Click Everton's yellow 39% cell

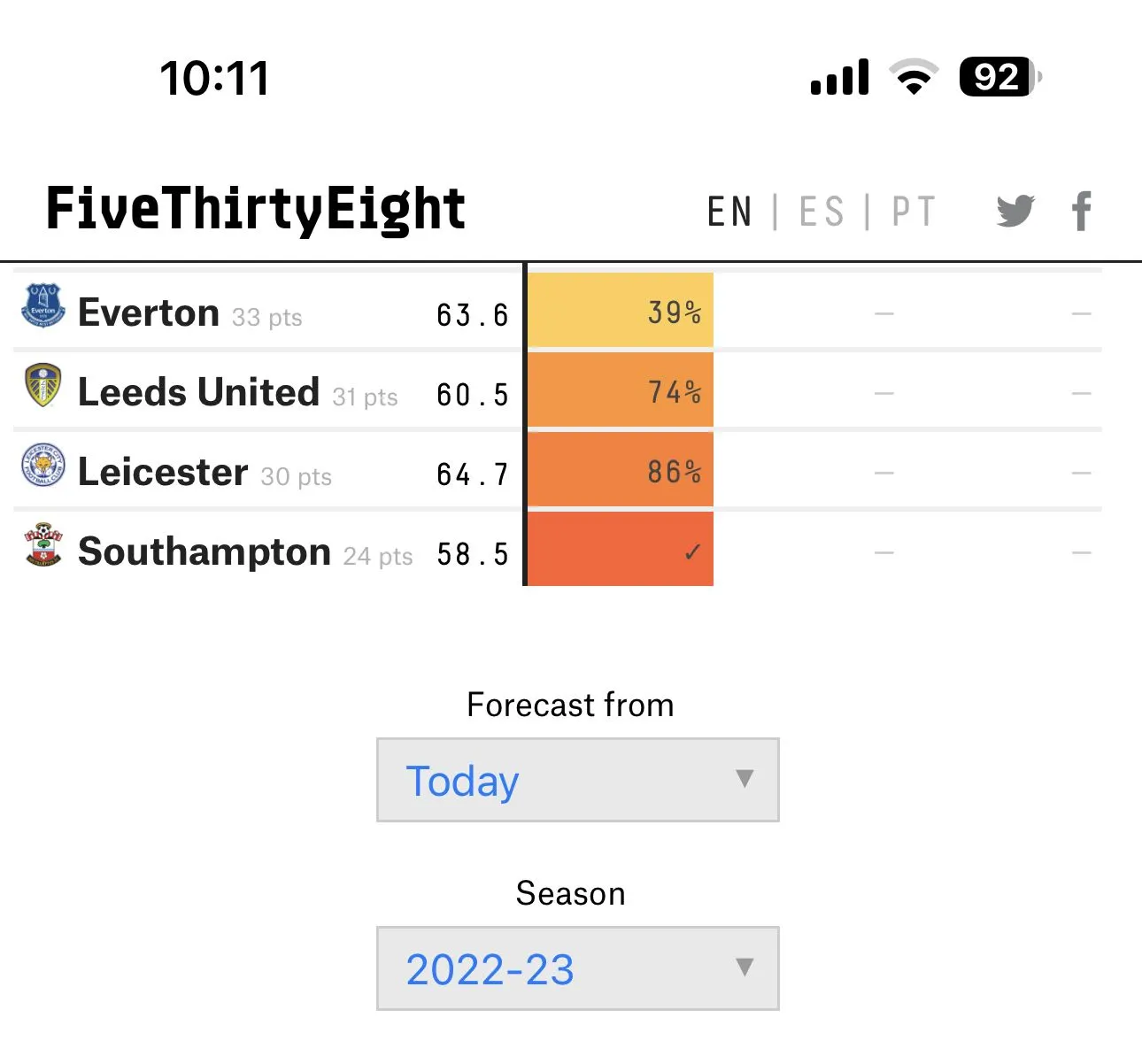point(621,311)
